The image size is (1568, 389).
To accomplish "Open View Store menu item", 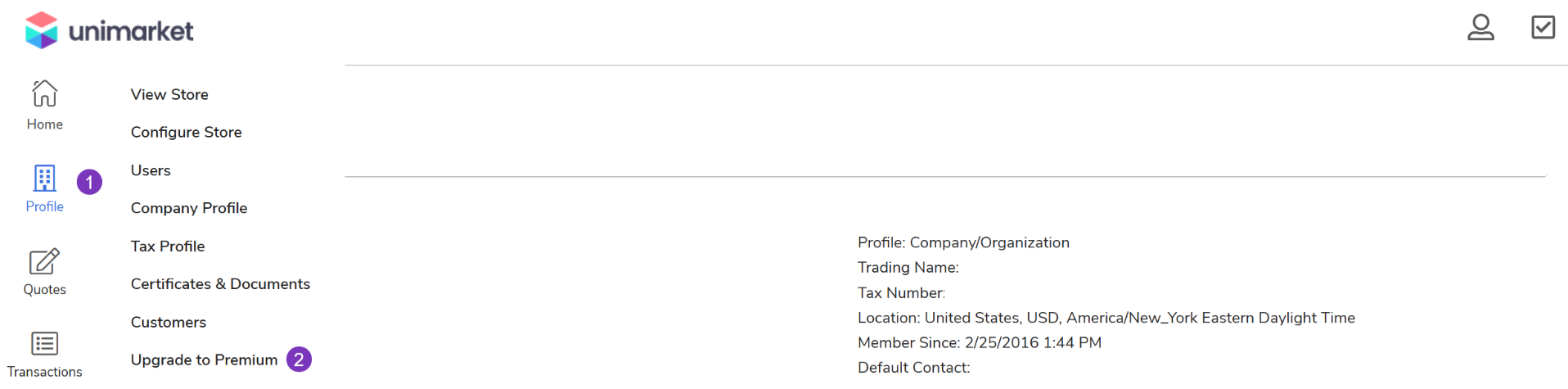I will (169, 94).
